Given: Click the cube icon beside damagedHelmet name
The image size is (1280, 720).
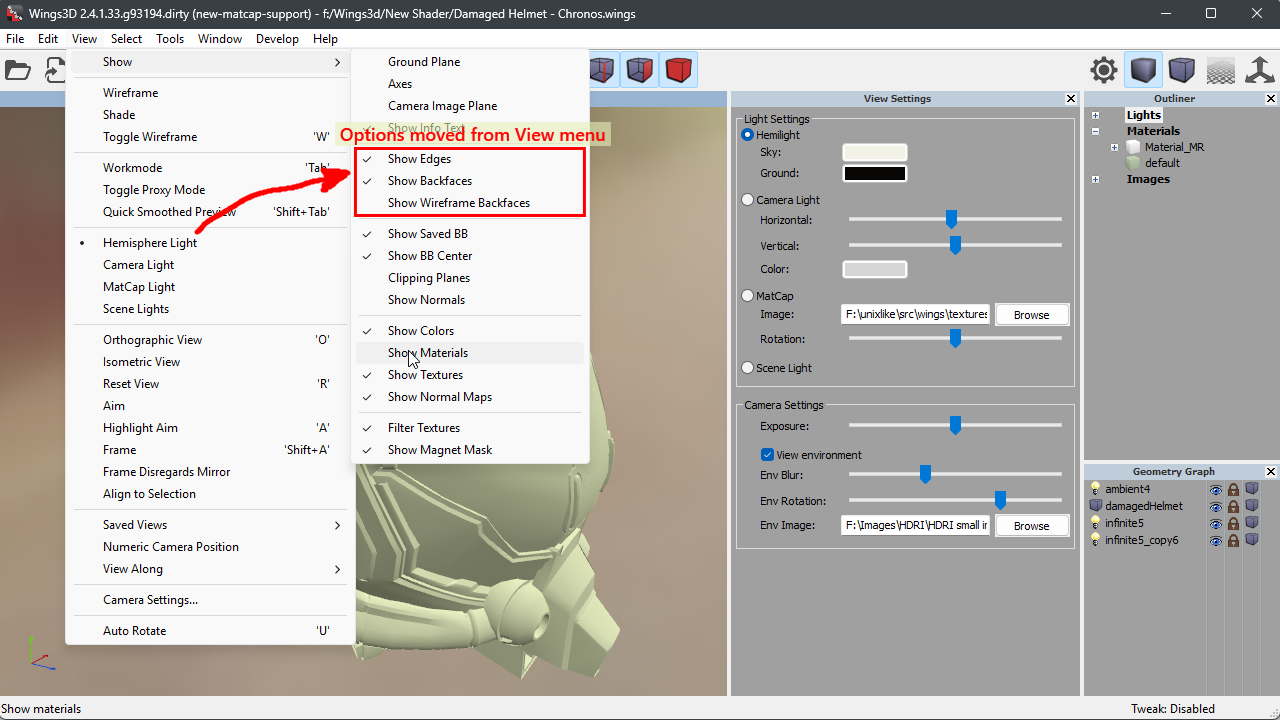Looking at the screenshot, I should [x=1095, y=506].
